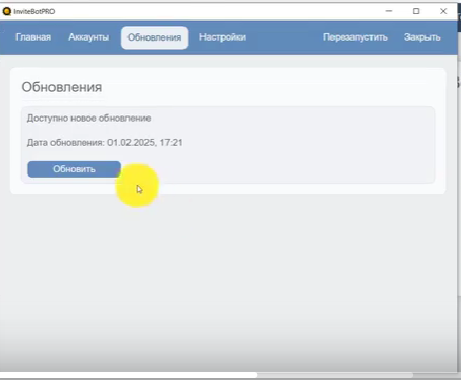The width and height of the screenshot is (461, 380).
Task: Select the Обновления tab
Action: (154, 38)
